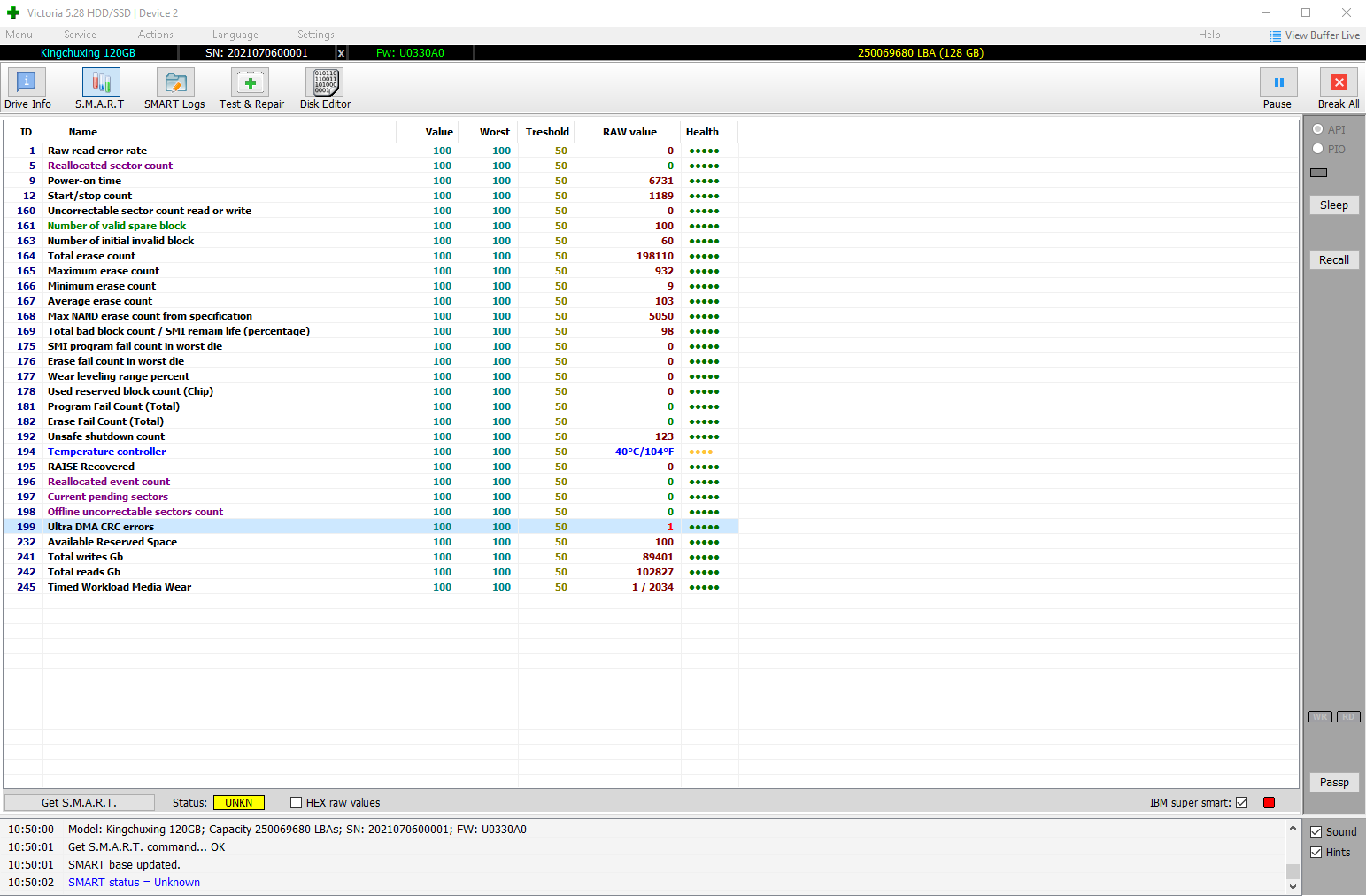
Task: Select Number of valid spare block row
Action: [x=371, y=226]
